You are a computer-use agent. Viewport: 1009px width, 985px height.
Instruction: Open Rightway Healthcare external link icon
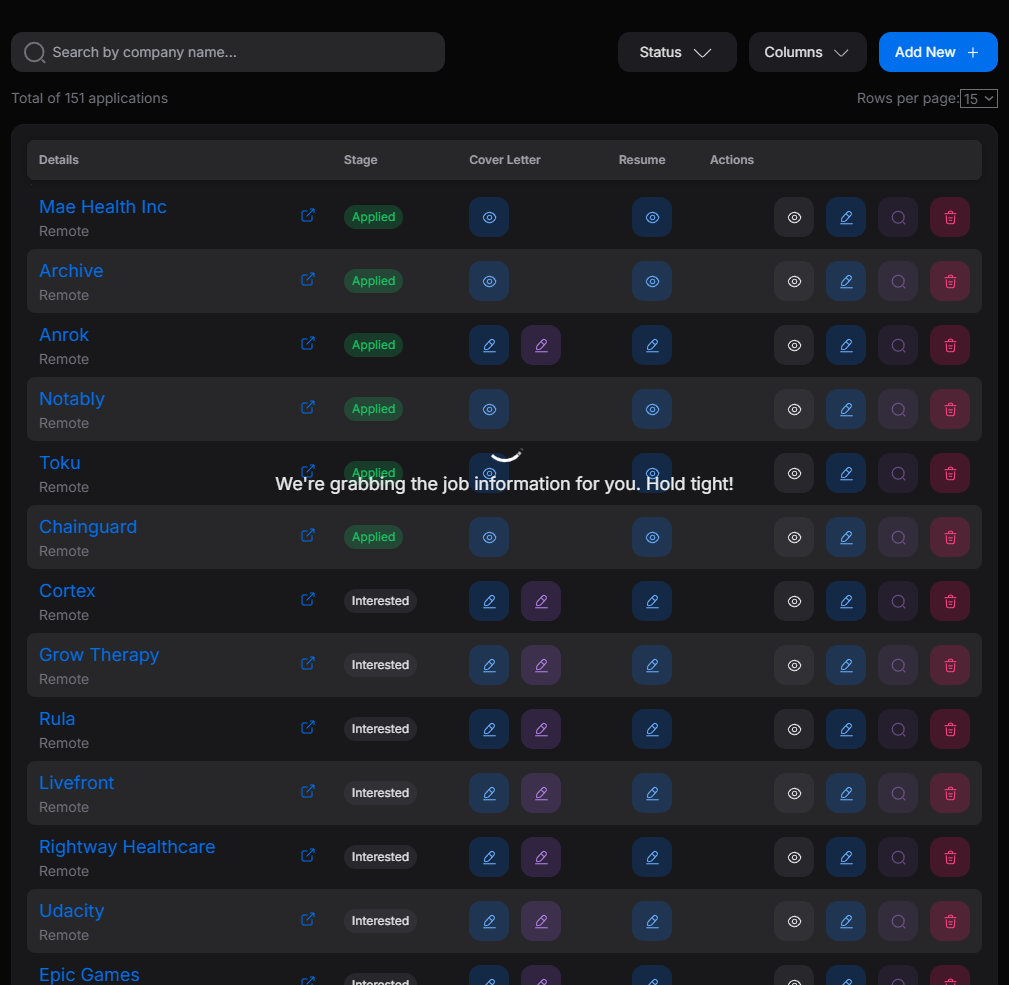pos(308,854)
